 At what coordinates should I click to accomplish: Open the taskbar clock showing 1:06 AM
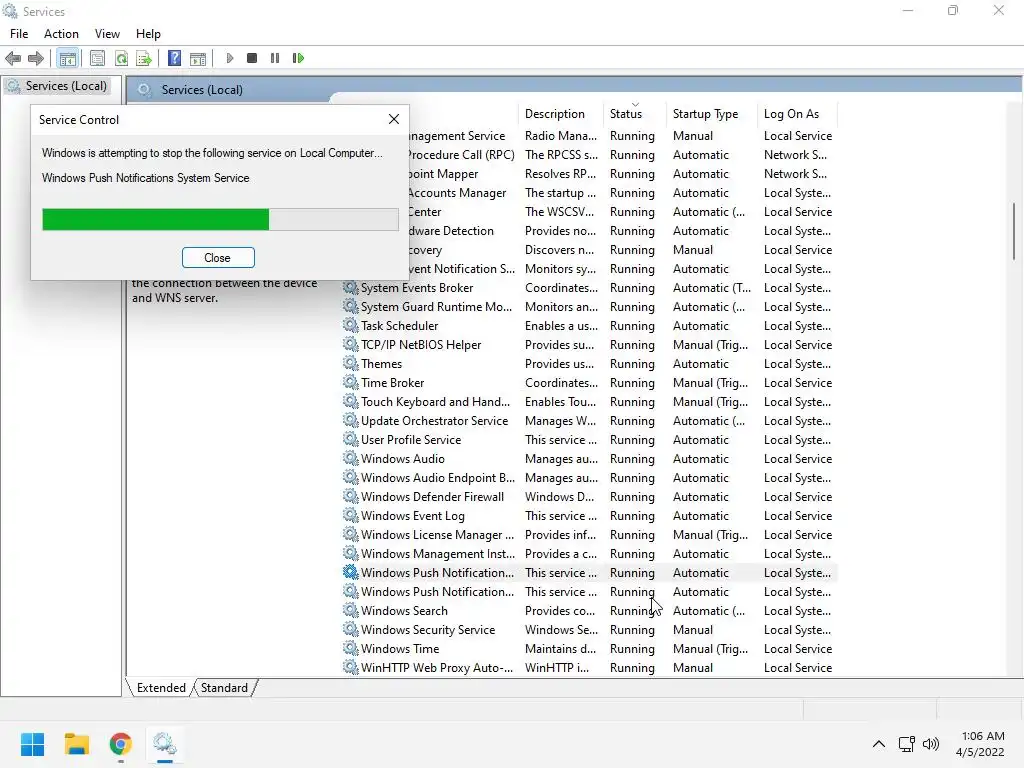click(980, 744)
